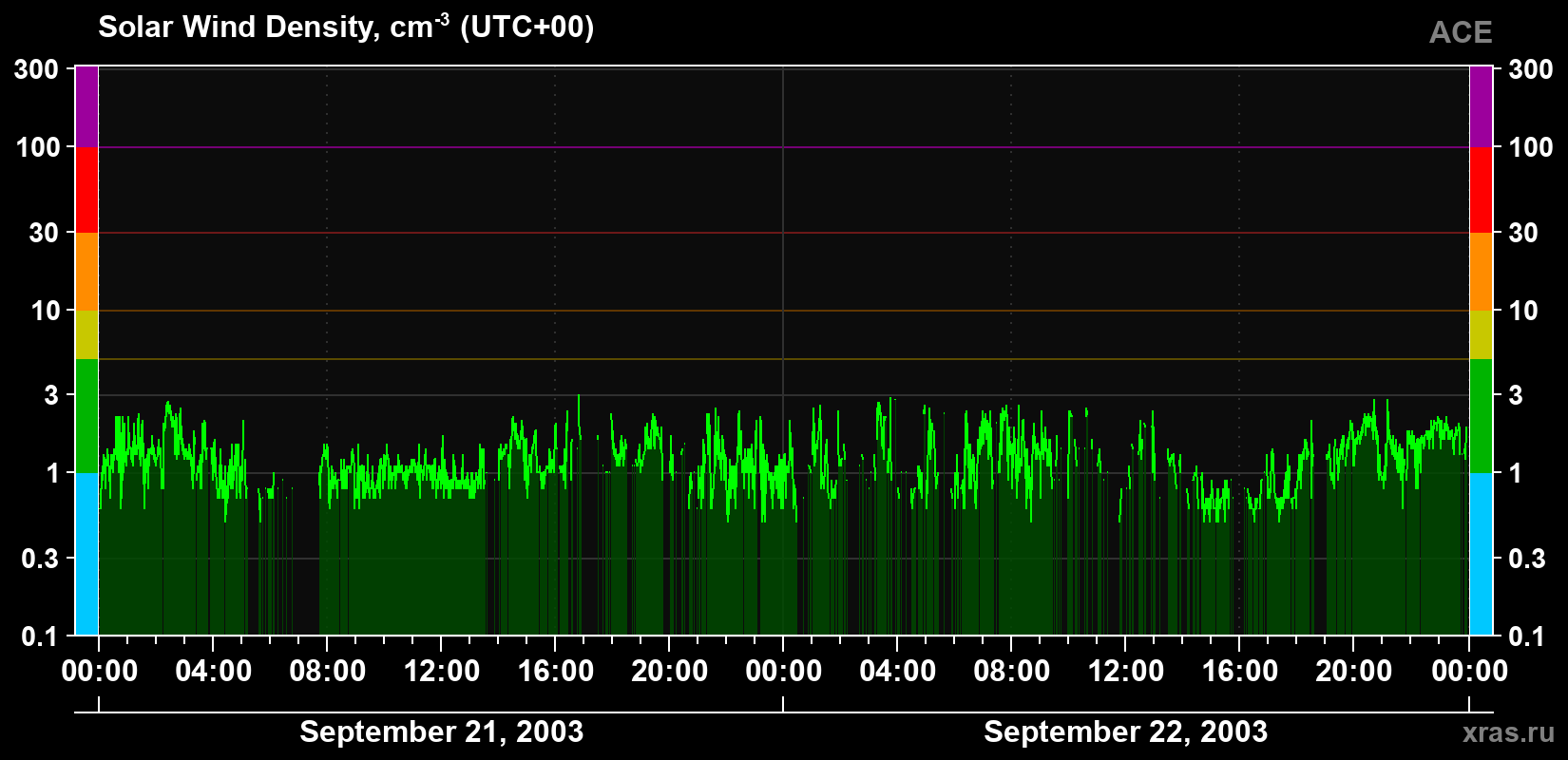Click the '10' value on the left axis
Image resolution: width=1568 pixels, height=760 pixels.
tap(45, 311)
